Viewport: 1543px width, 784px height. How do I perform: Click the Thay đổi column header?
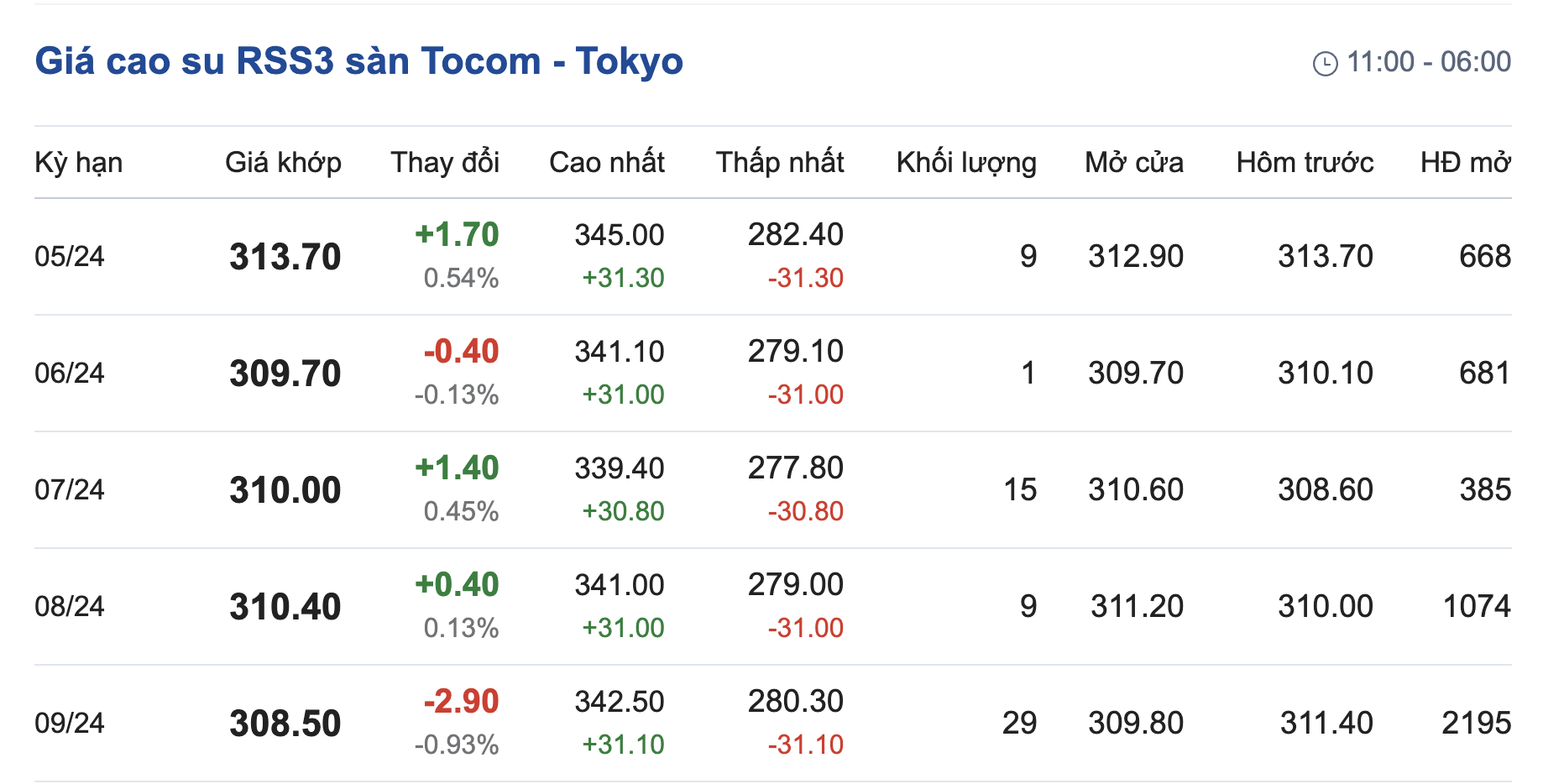pyautogui.click(x=445, y=162)
